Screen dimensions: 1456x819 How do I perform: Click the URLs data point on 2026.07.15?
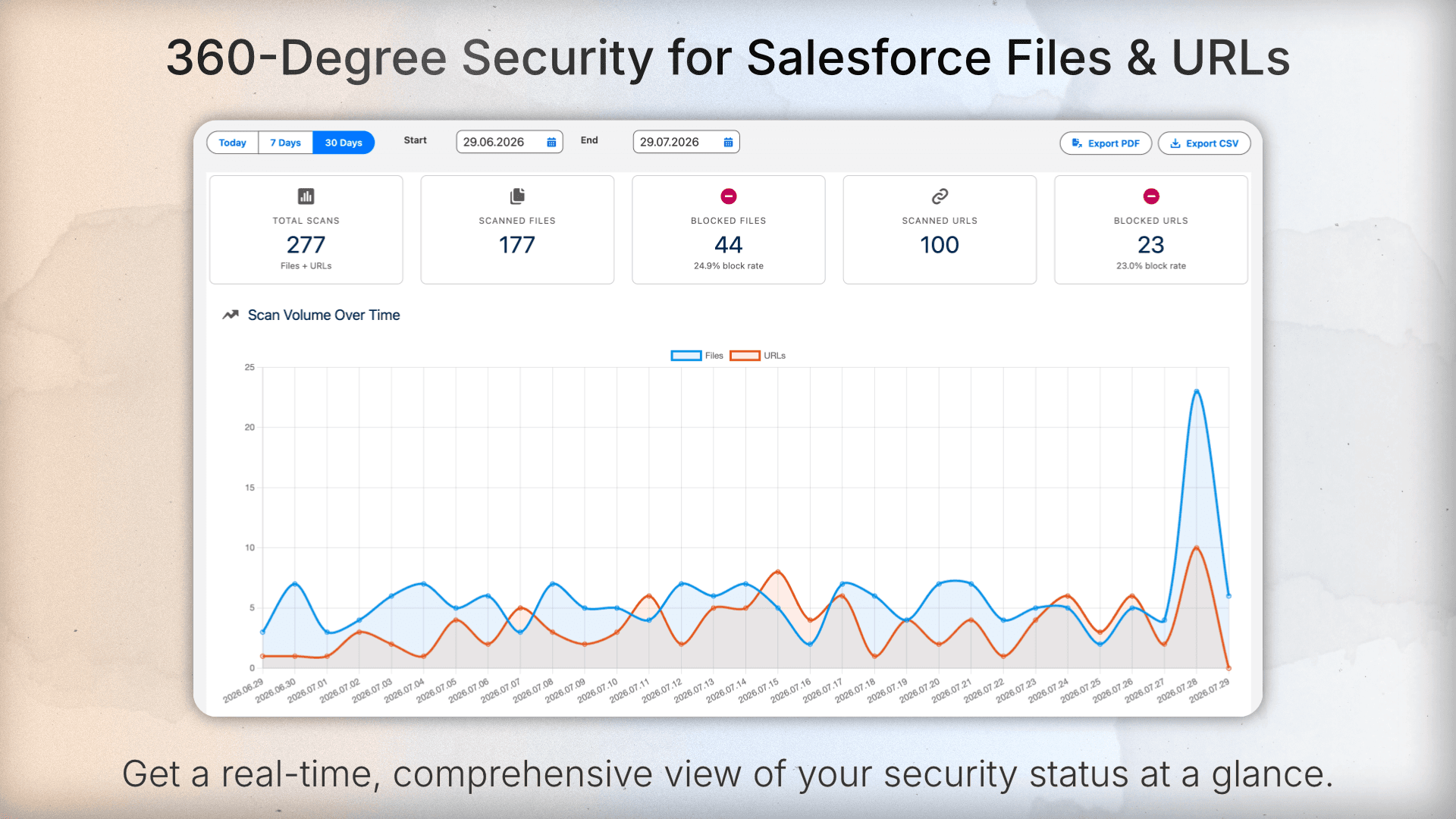(778, 572)
